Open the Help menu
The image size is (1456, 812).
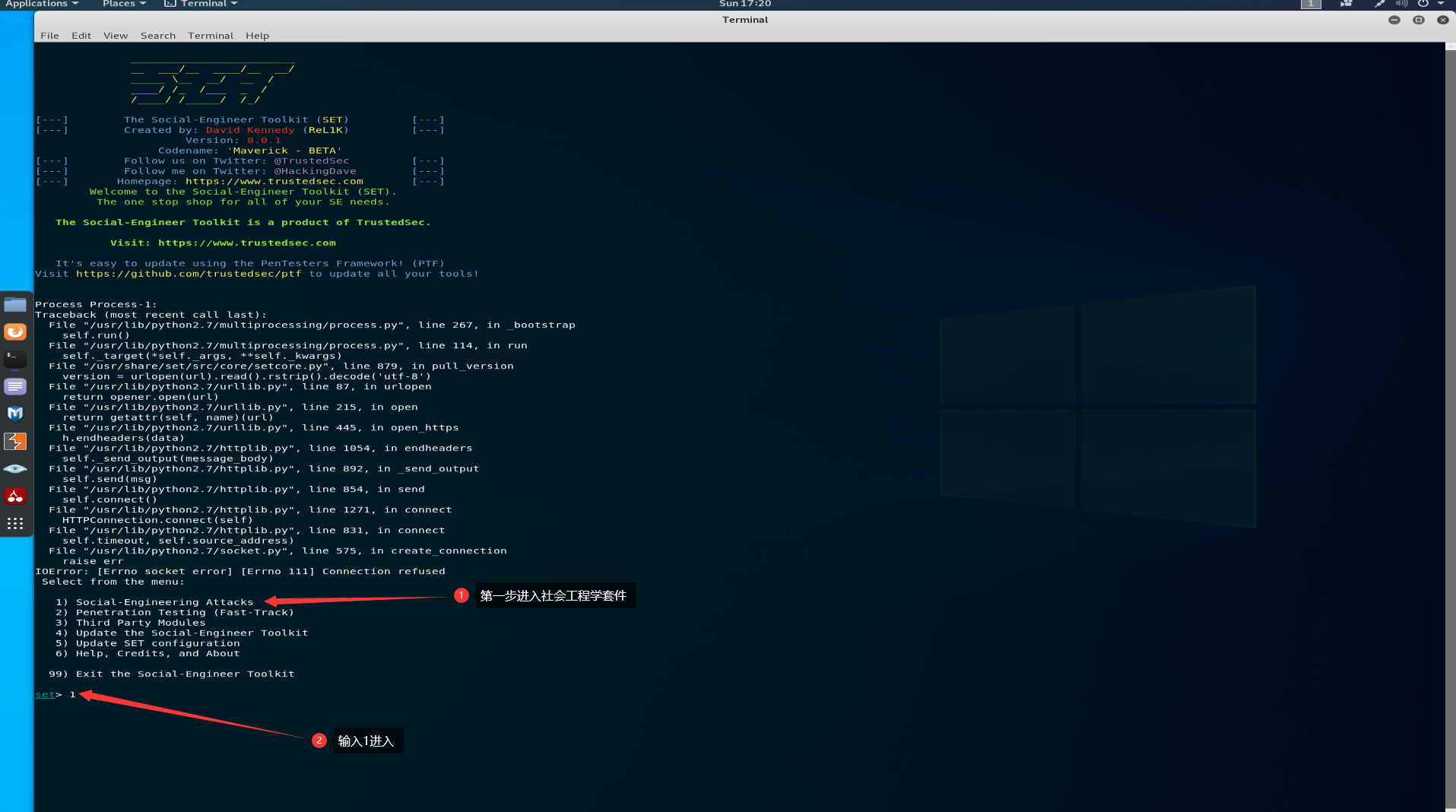257,36
